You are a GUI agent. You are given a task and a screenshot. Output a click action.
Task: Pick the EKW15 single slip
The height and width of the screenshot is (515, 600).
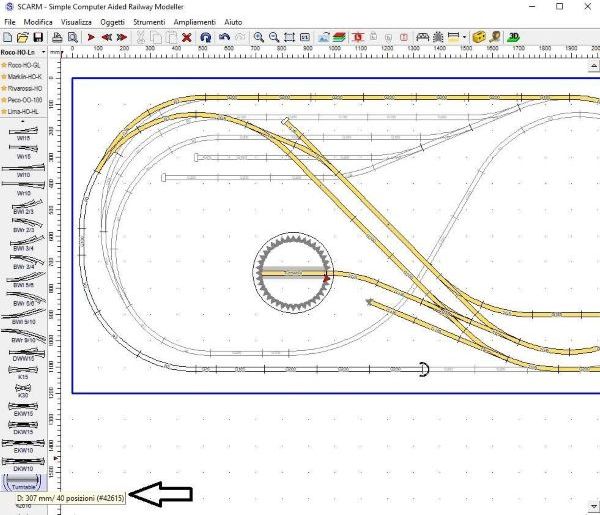pyautogui.click(x=23, y=409)
